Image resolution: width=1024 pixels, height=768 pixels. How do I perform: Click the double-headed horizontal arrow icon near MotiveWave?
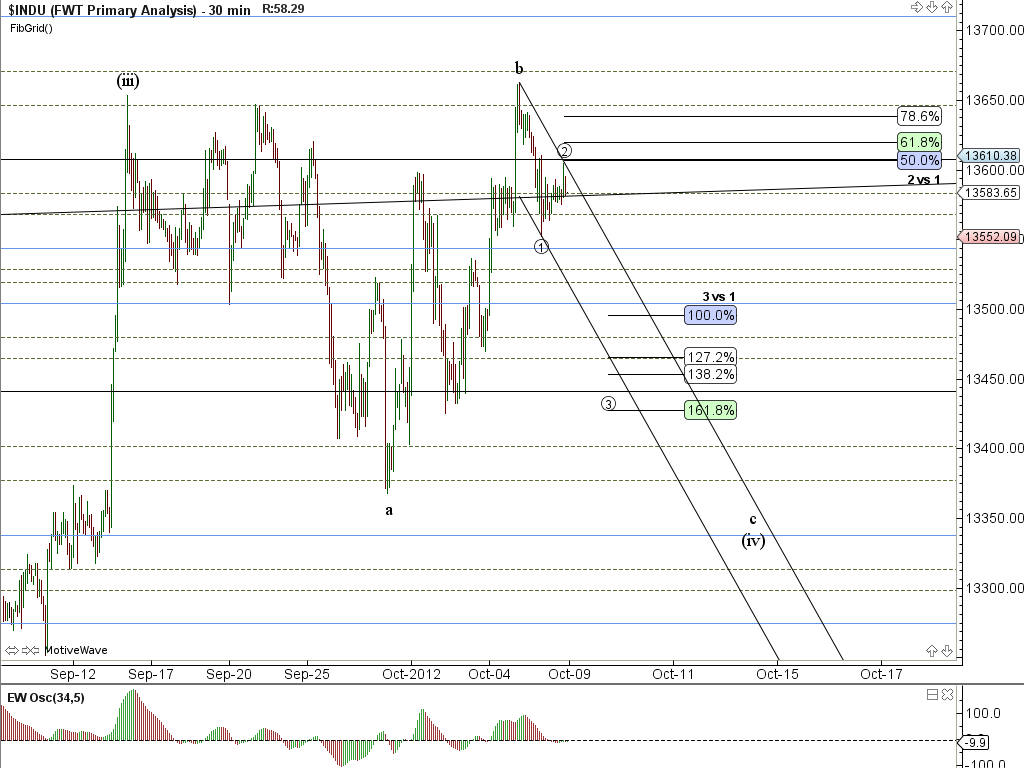point(12,650)
